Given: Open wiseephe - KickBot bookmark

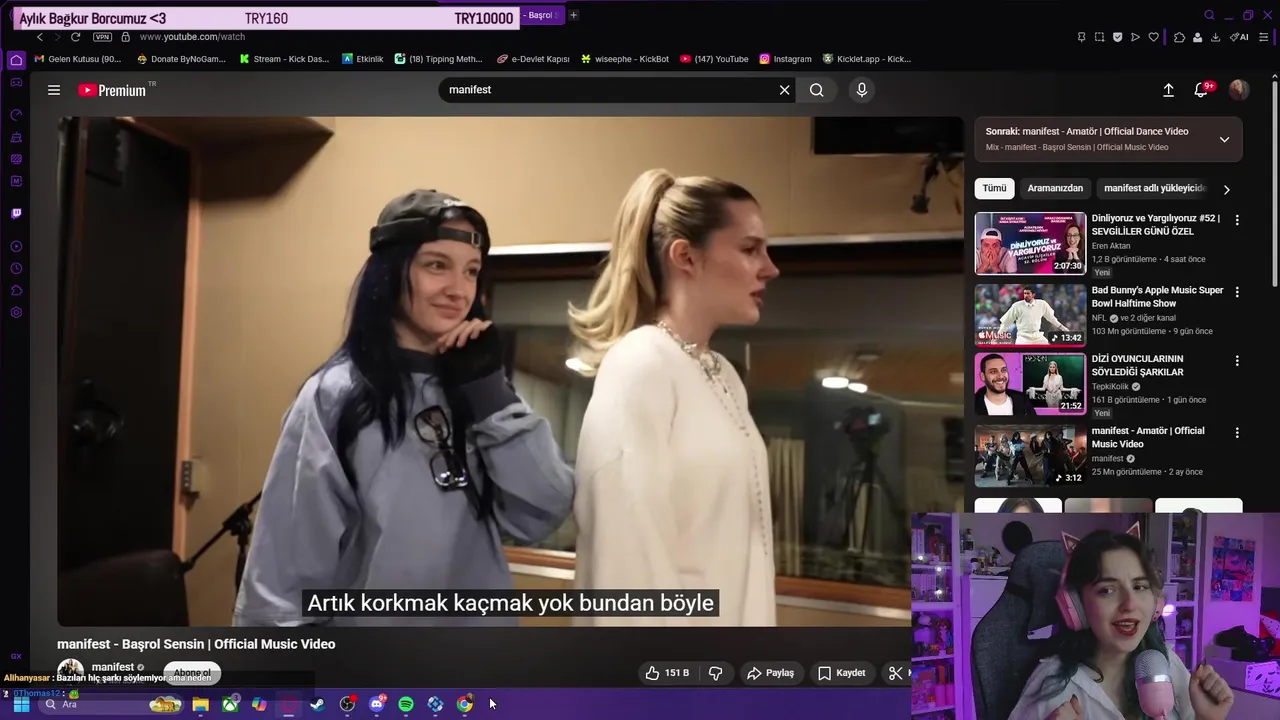Looking at the screenshot, I should point(624,59).
